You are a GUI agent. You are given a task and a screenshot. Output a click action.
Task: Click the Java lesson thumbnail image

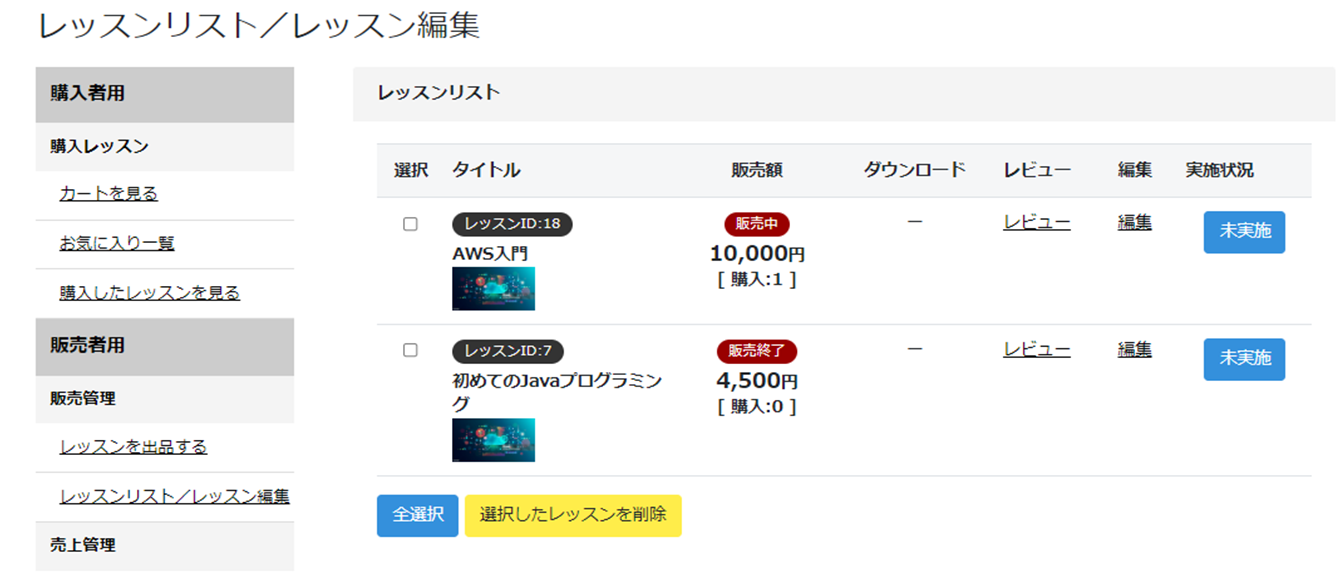(x=493, y=440)
